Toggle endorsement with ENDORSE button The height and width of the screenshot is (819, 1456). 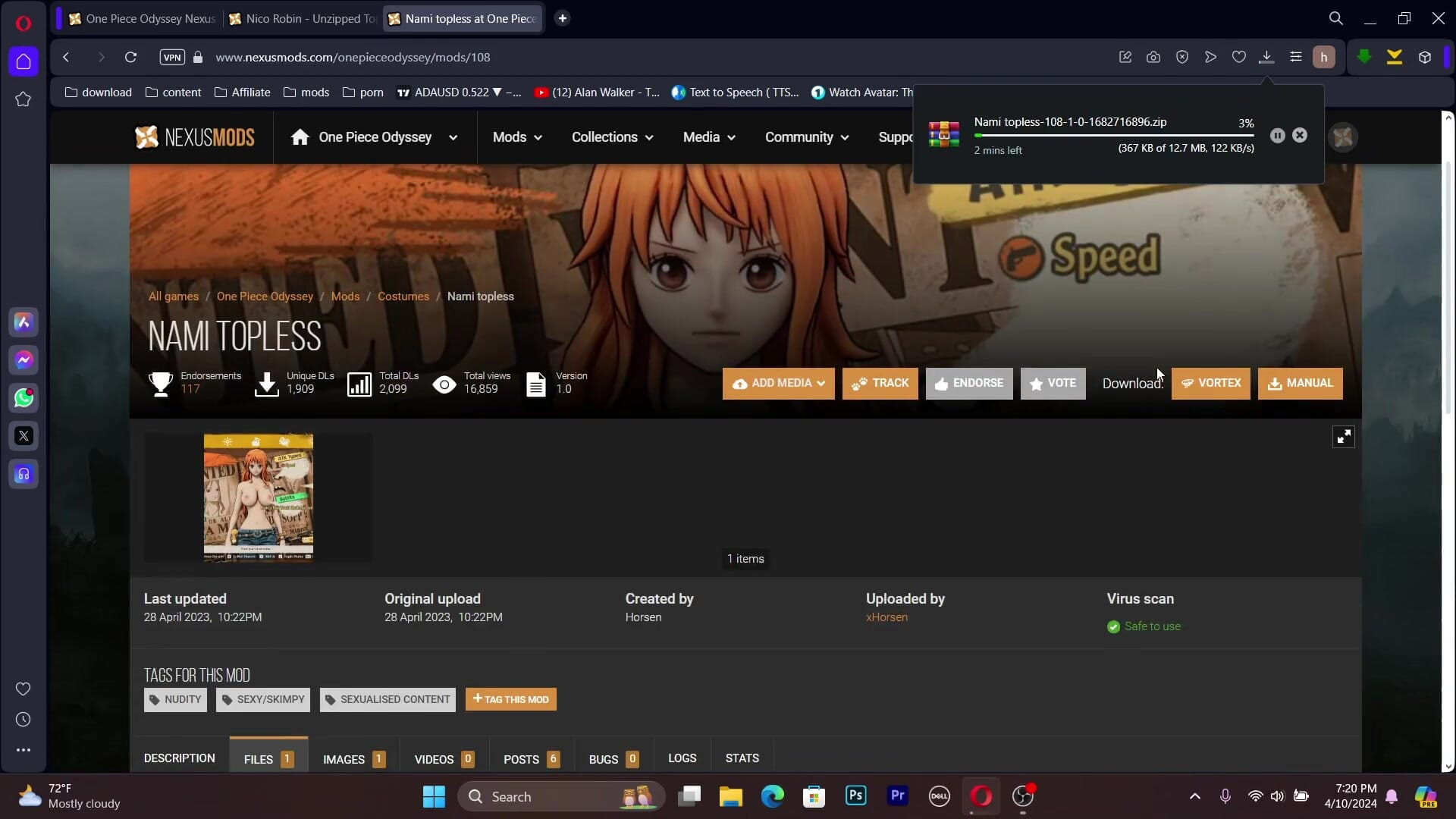pyautogui.click(x=968, y=384)
